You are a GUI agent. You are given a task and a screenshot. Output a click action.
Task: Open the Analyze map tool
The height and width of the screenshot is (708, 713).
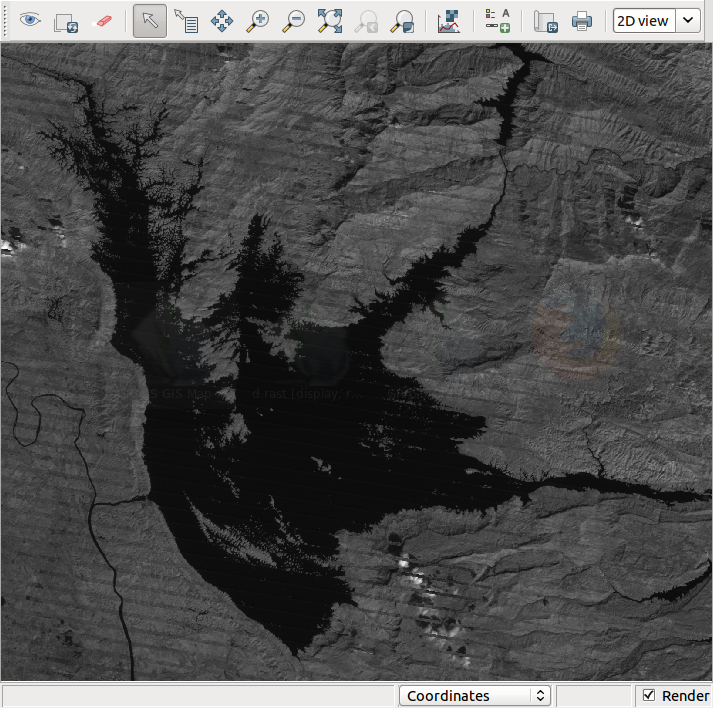[449, 21]
